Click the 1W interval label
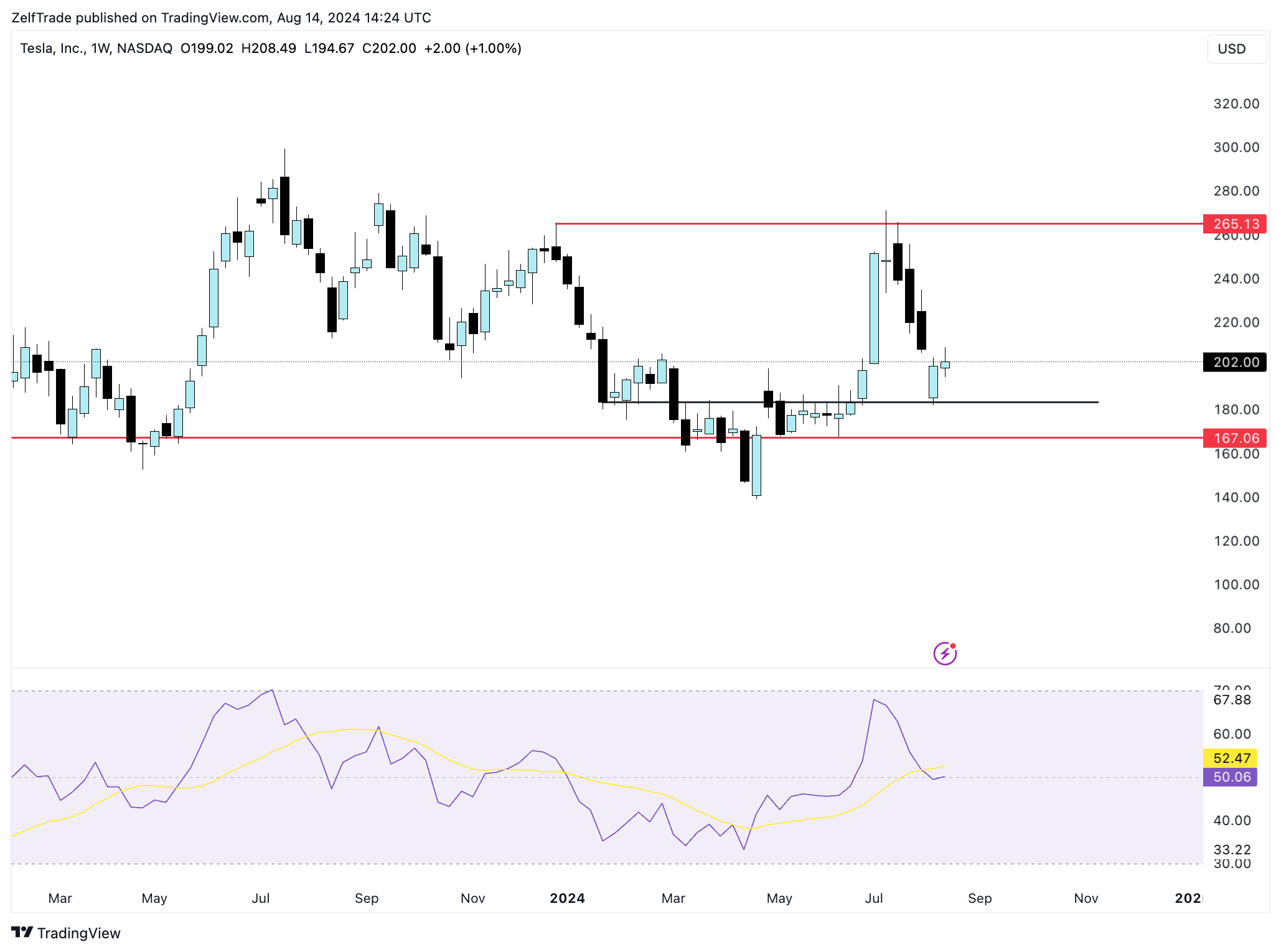The image size is (1281, 952). pos(100,49)
